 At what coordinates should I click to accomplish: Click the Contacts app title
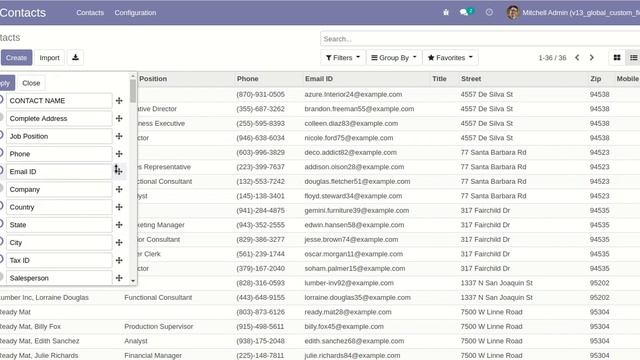tap(23, 13)
